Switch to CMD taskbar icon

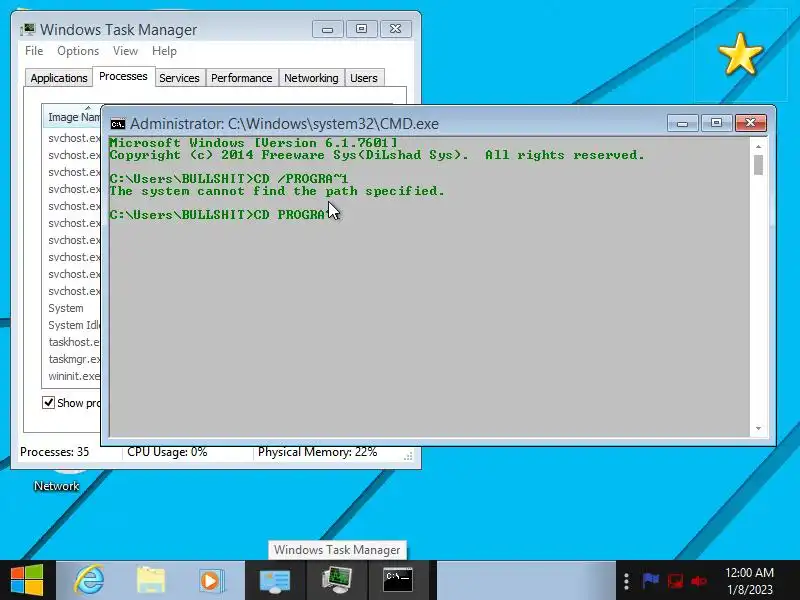click(x=398, y=580)
